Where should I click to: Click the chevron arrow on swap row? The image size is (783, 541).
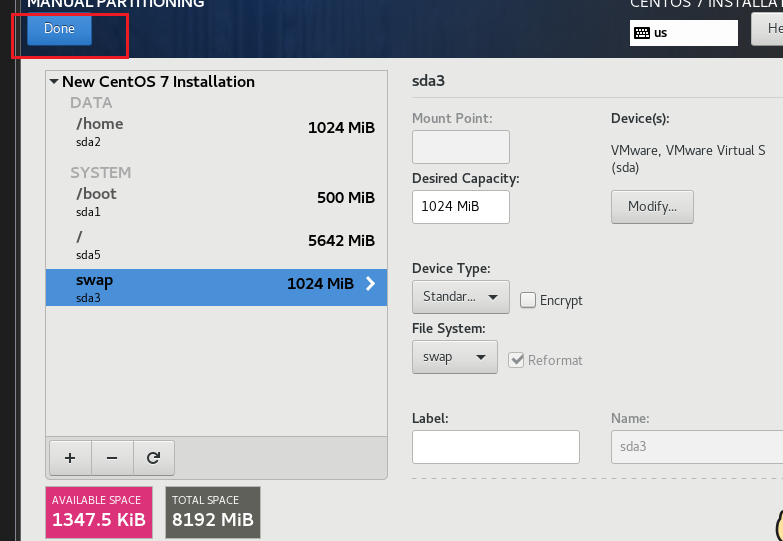(x=370, y=284)
